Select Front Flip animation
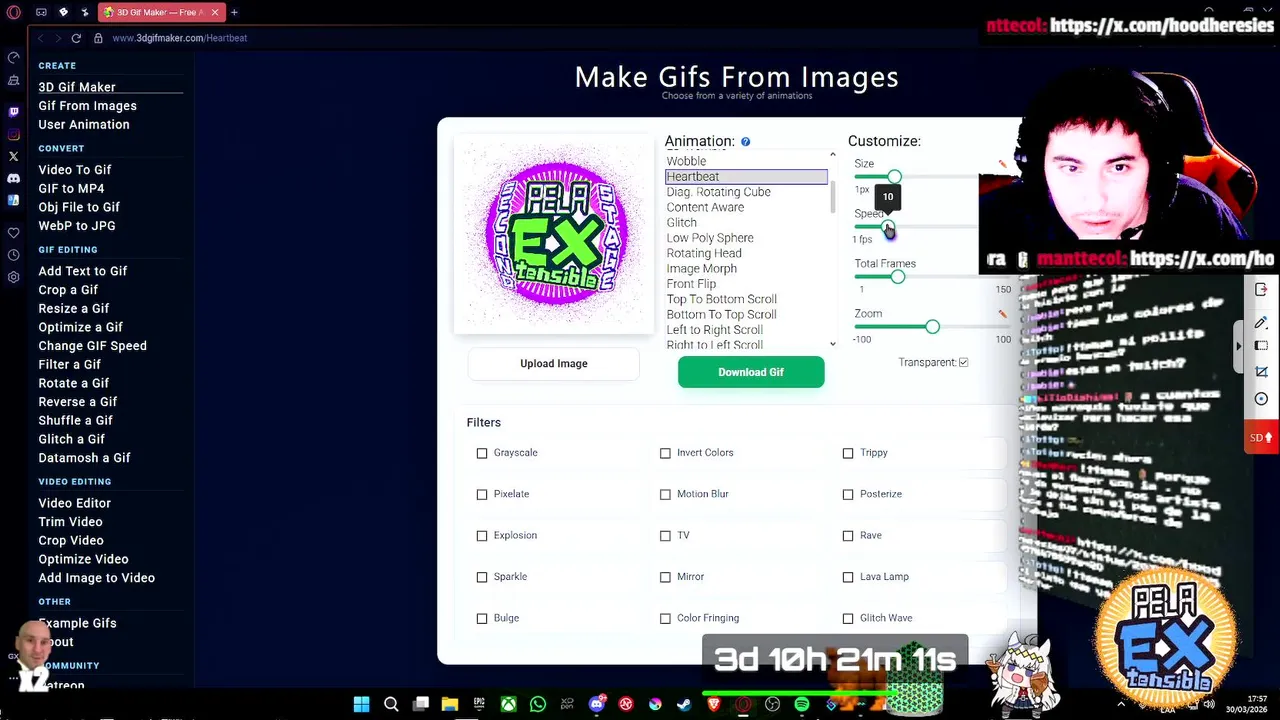This screenshot has height=720, width=1280. pos(691,284)
